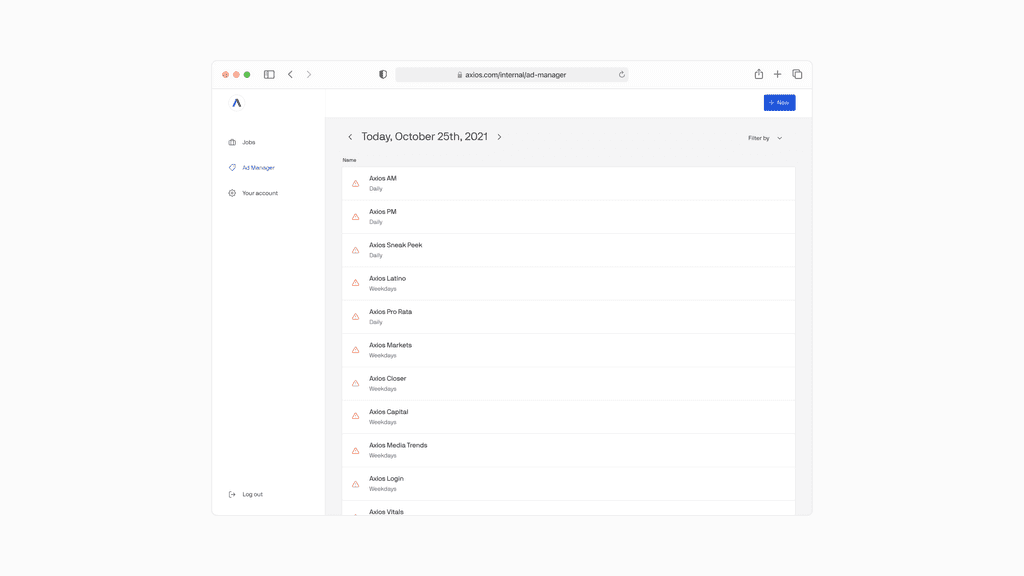
Task: Click the warning icon beside Axios Latino
Action: pyautogui.click(x=355, y=283)
